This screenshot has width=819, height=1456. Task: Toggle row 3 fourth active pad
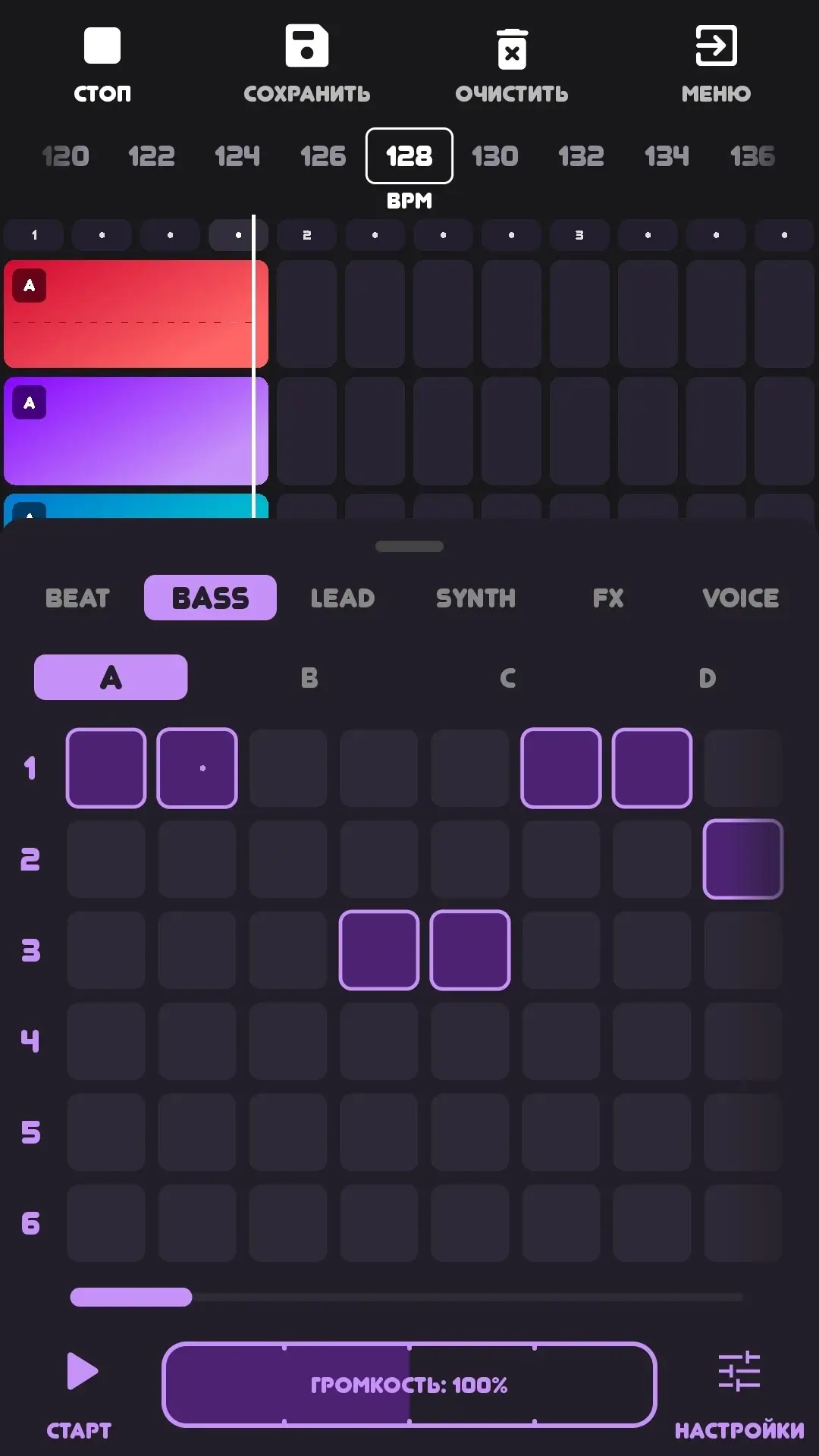(x=379, y=950)
